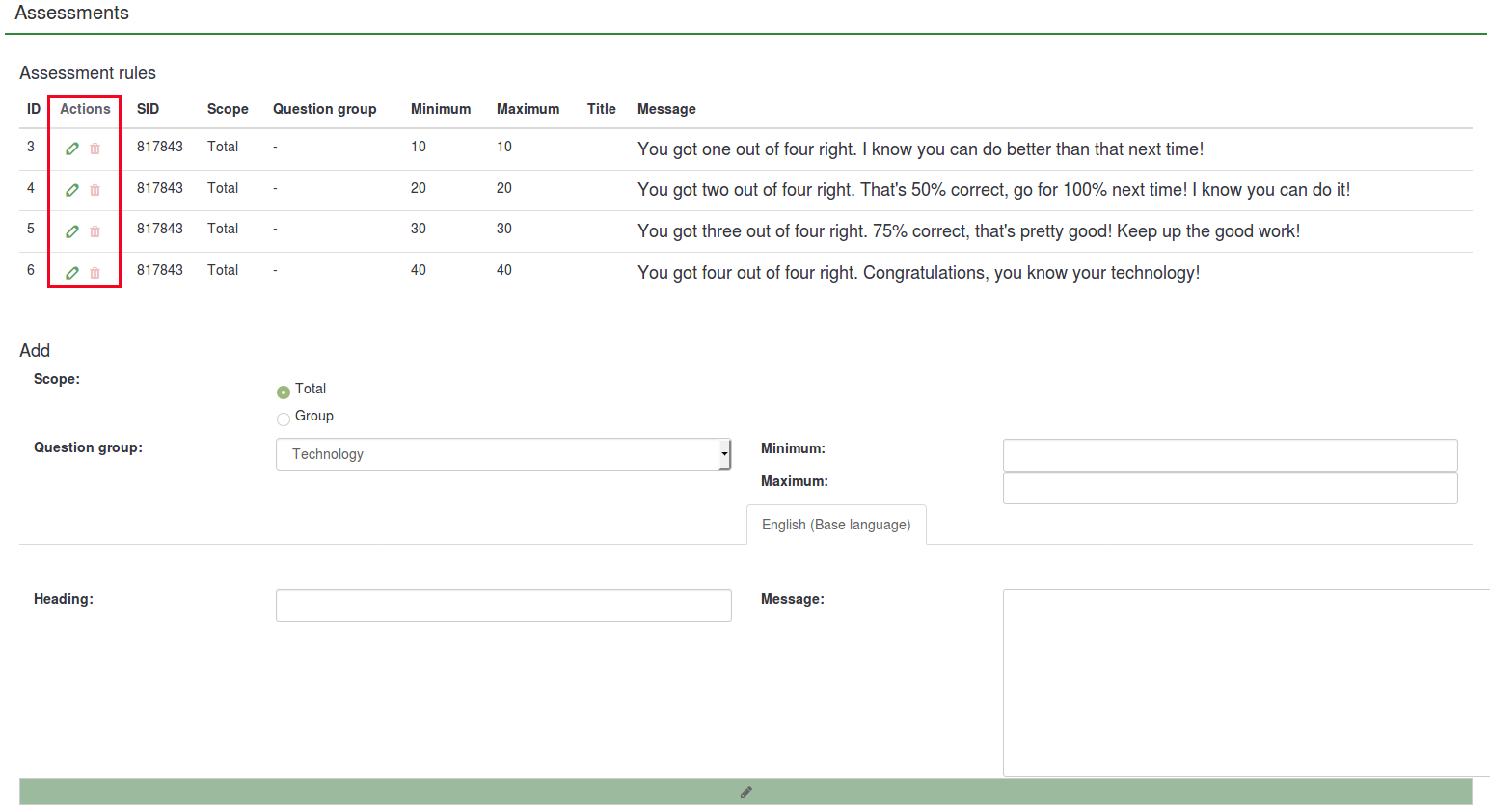Edit assessment rule with ID 6

coord(72,273)
